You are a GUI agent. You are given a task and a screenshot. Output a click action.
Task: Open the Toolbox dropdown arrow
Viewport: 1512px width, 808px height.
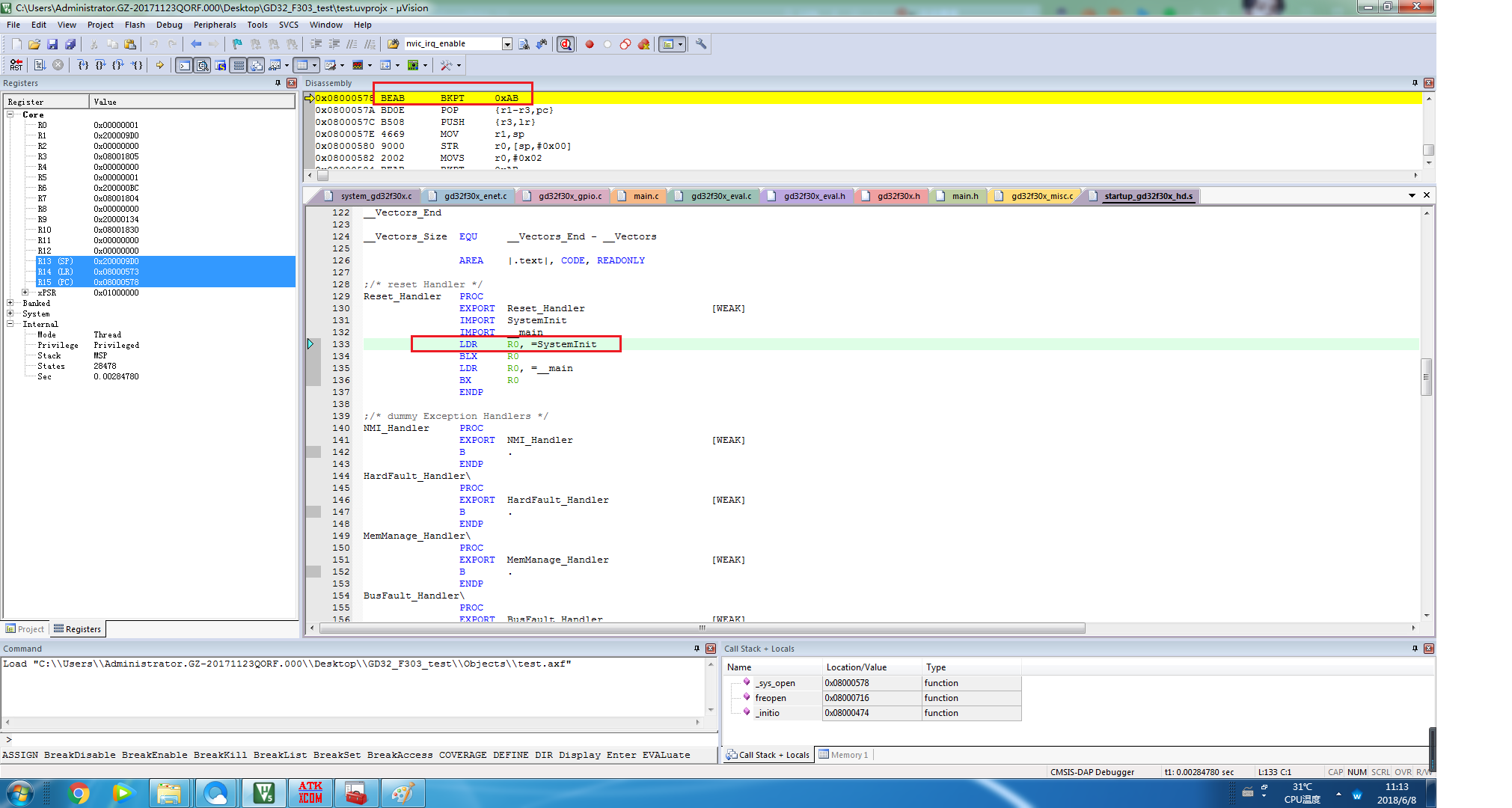pos(459,65)
